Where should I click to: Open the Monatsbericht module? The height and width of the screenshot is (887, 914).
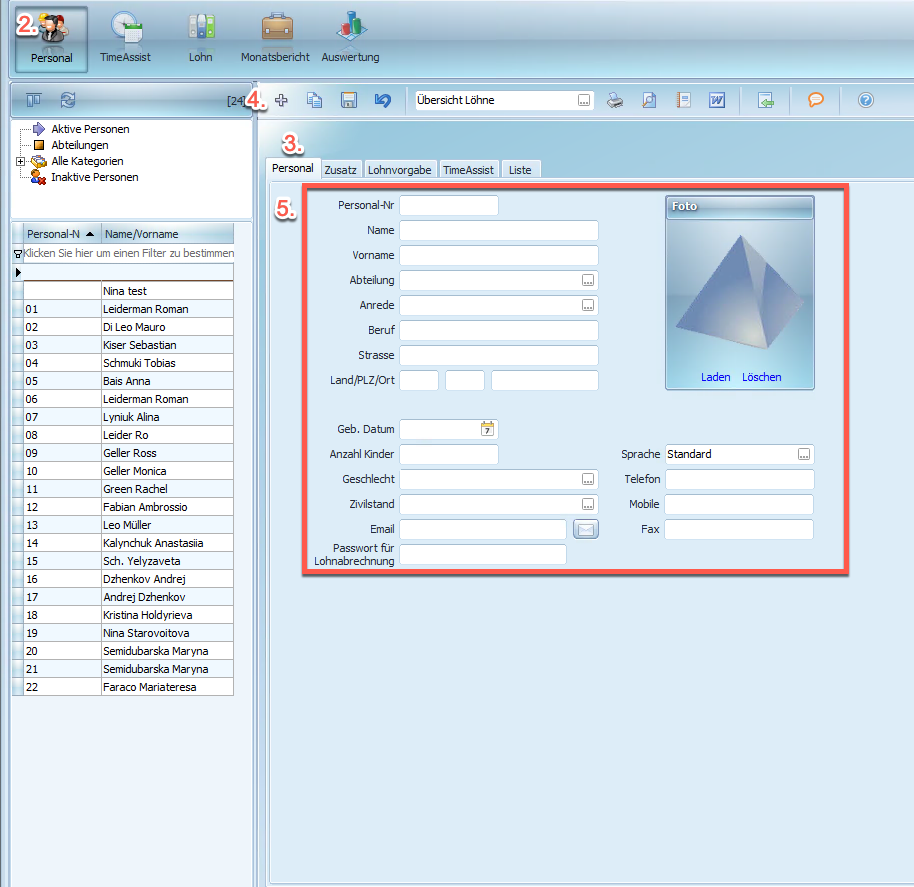click(275, 38)
